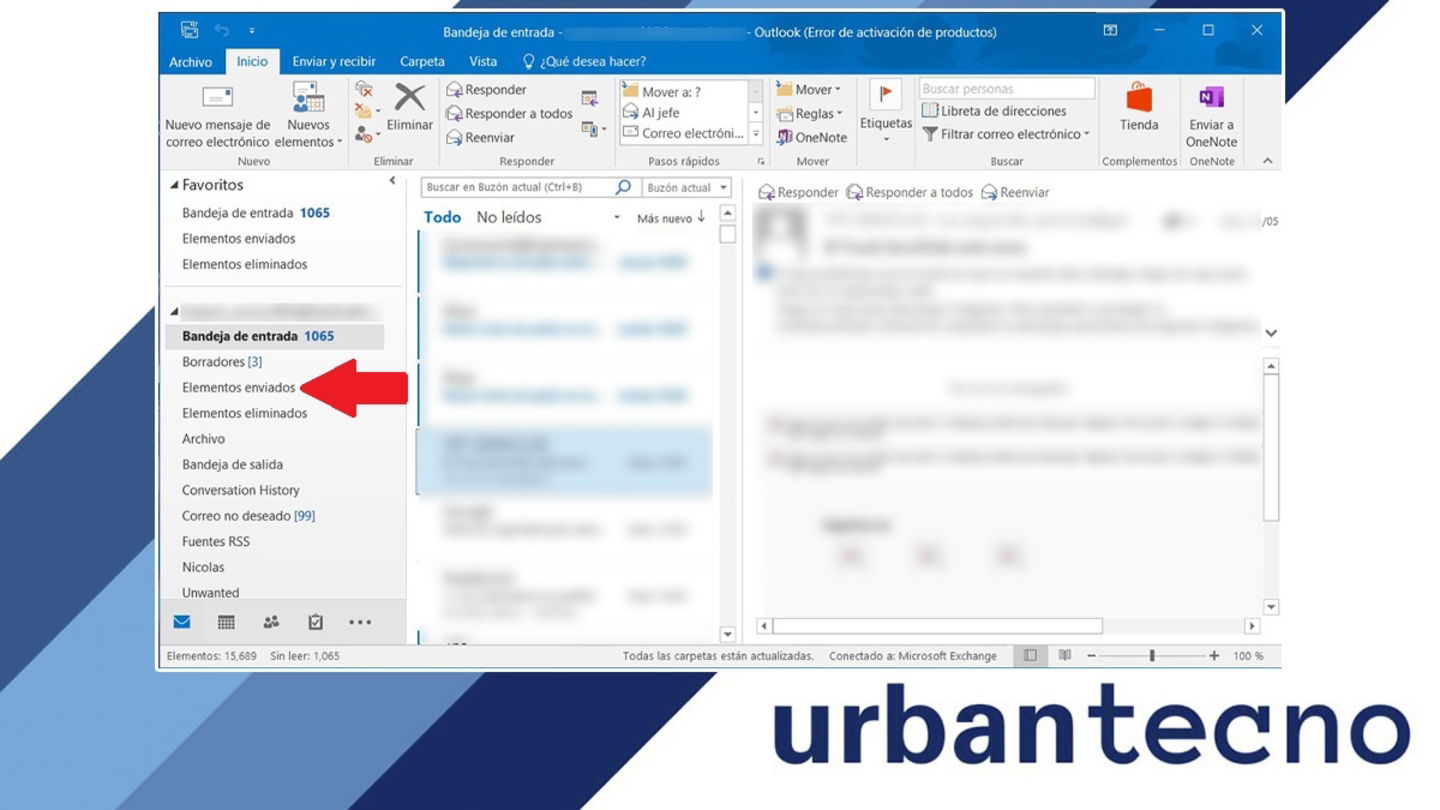This screenshot has height=810, width=1440.
Task: Select the Correo electrónico quick step
Action: click(683, 133)
